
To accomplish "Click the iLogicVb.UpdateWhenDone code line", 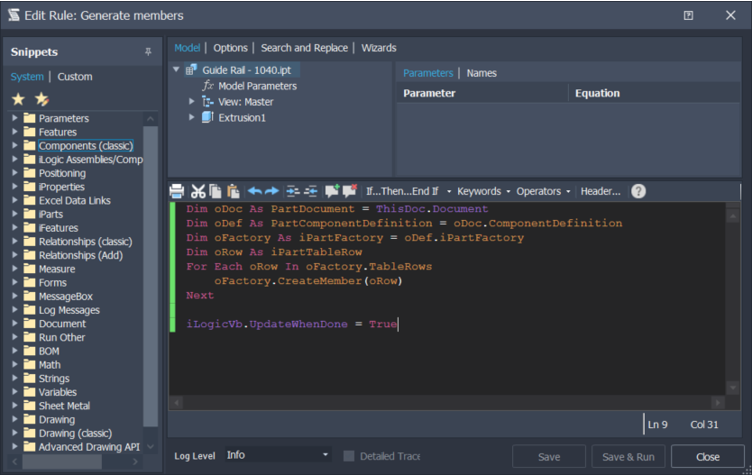I will coord(292,324).
